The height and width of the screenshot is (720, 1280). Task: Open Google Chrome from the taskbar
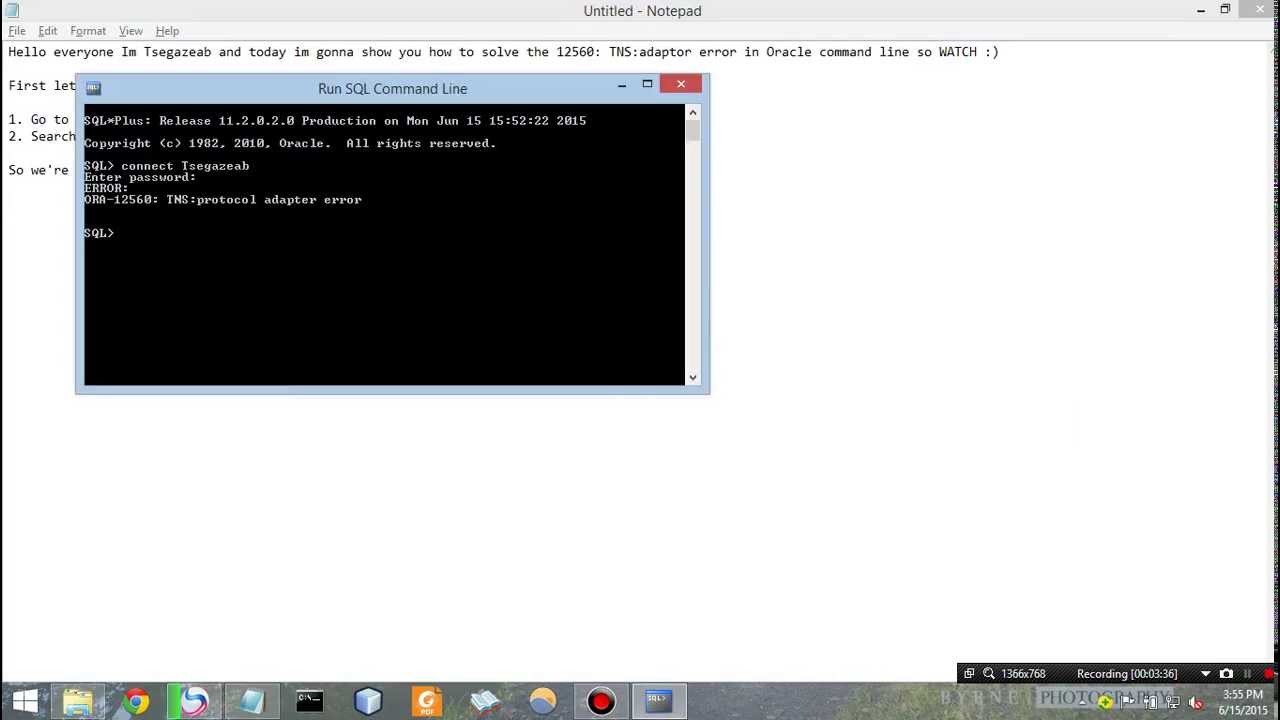click(x=136, y=701)
